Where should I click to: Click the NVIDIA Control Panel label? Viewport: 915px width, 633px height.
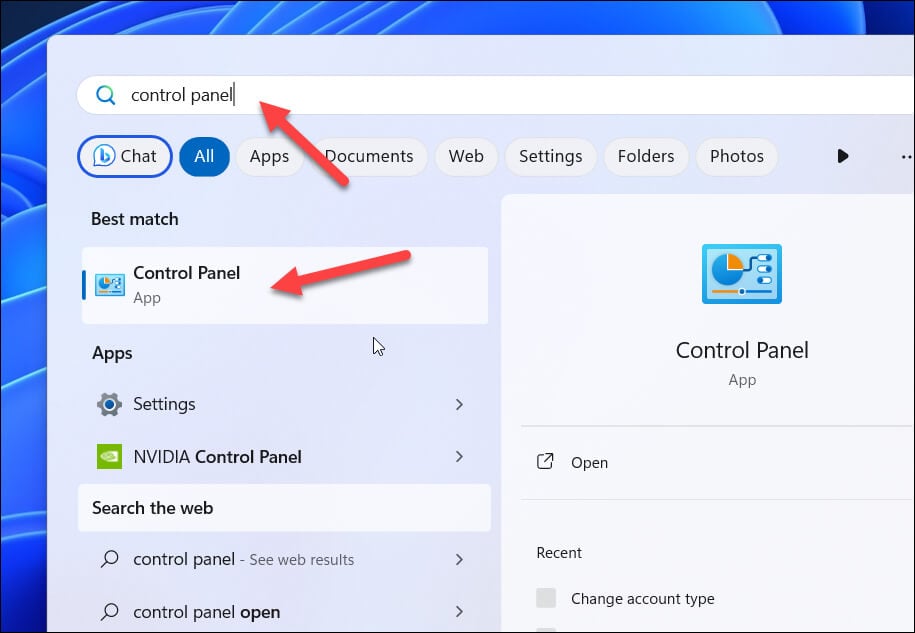tap(217, 457)
